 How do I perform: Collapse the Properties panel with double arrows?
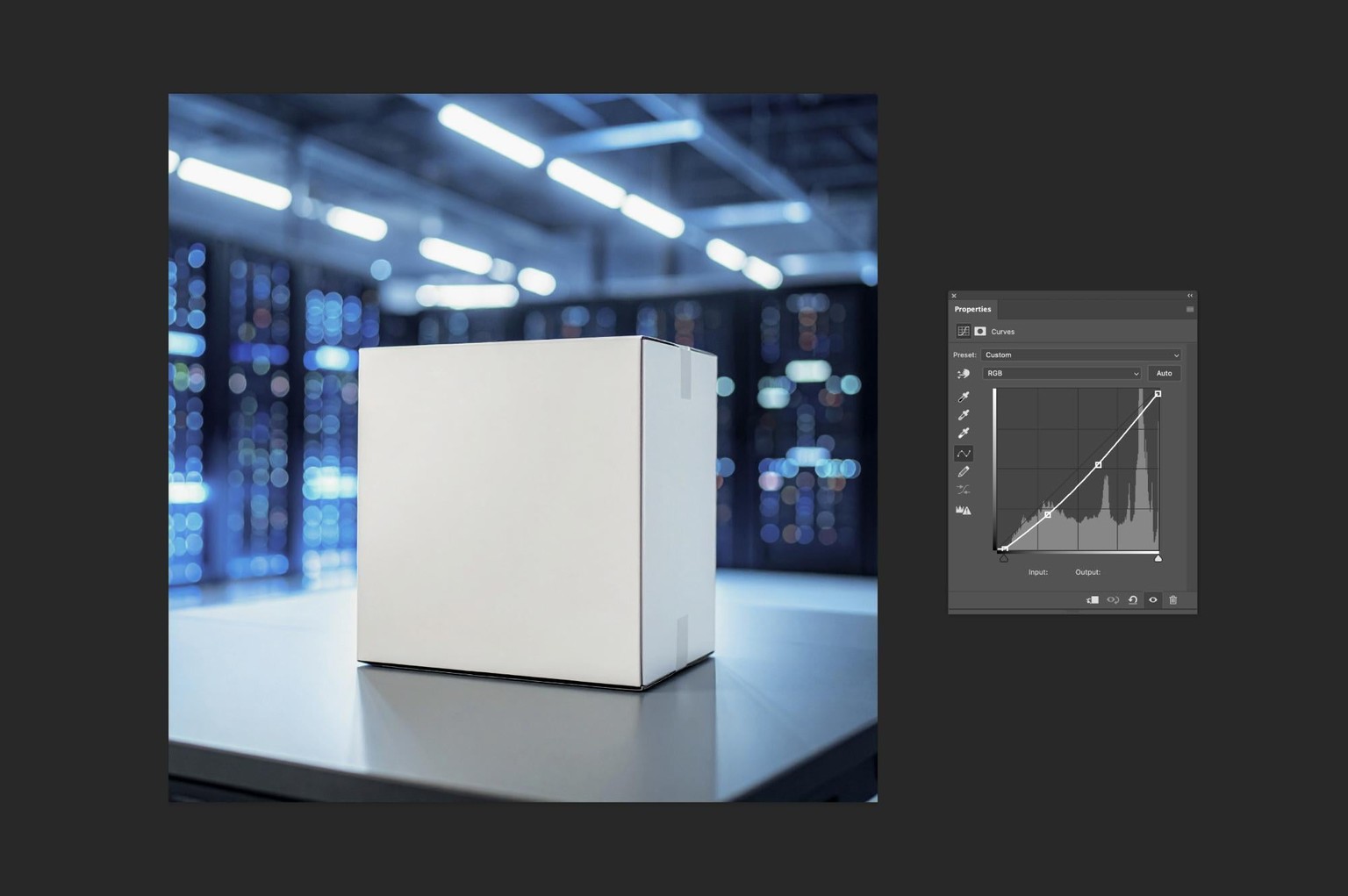click(1190, 296)
